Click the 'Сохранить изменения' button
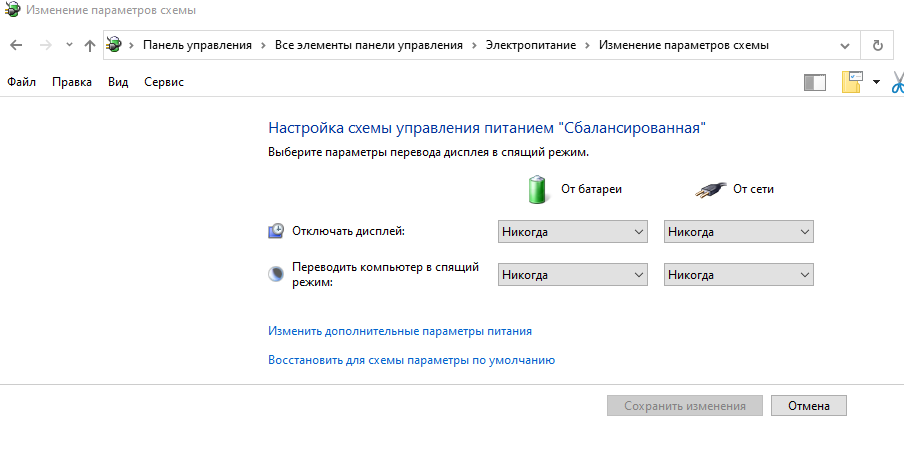Viewport: 904px width, 459px height. [x=685, y=405]
